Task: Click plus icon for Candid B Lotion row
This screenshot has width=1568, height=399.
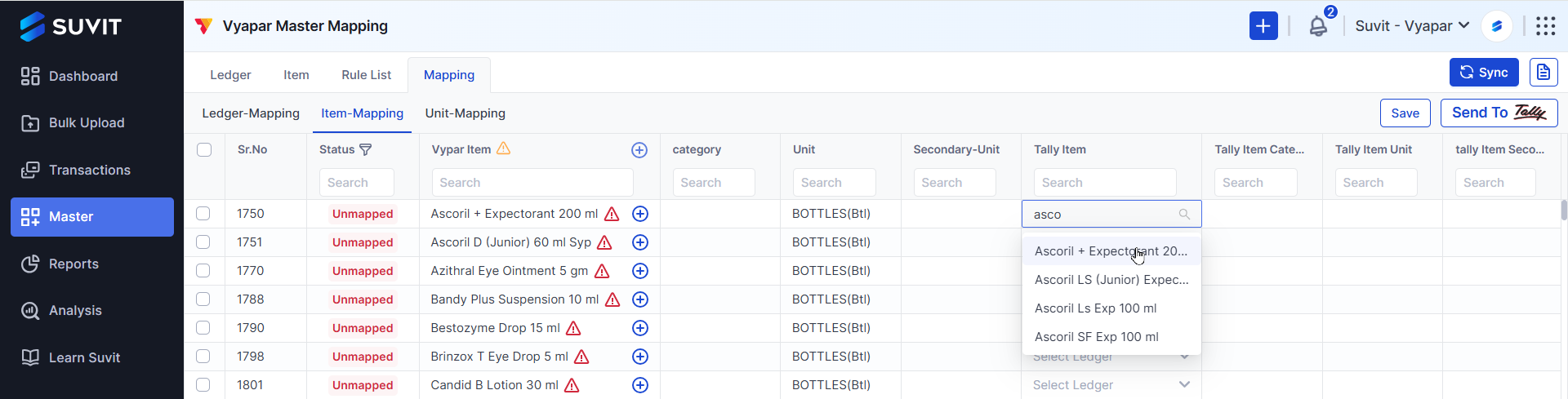Action: pos(640,385)
